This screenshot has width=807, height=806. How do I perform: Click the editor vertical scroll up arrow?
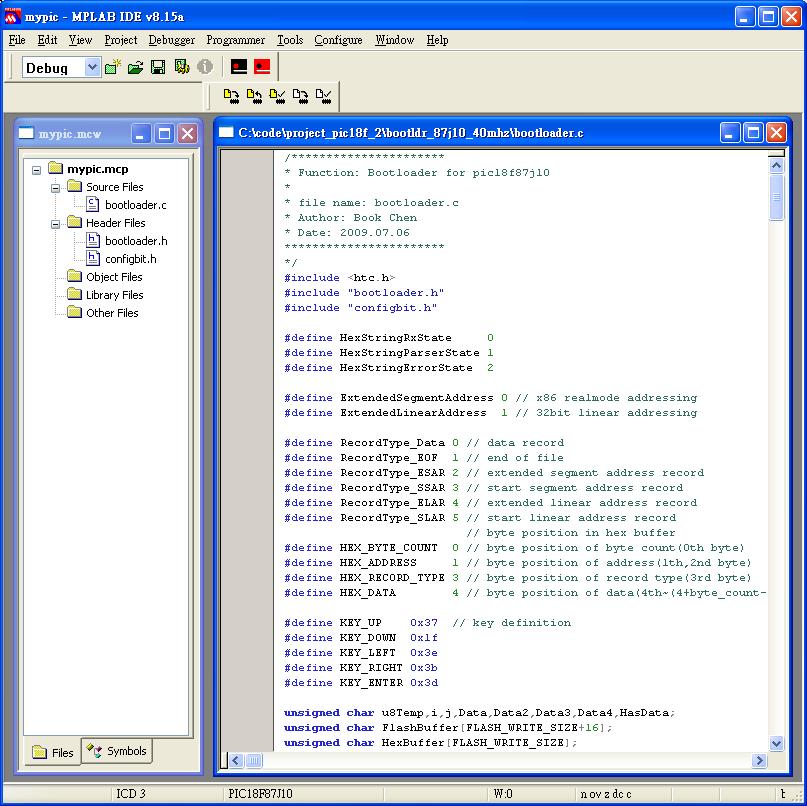pyautogui.click(x=776, y=165)
